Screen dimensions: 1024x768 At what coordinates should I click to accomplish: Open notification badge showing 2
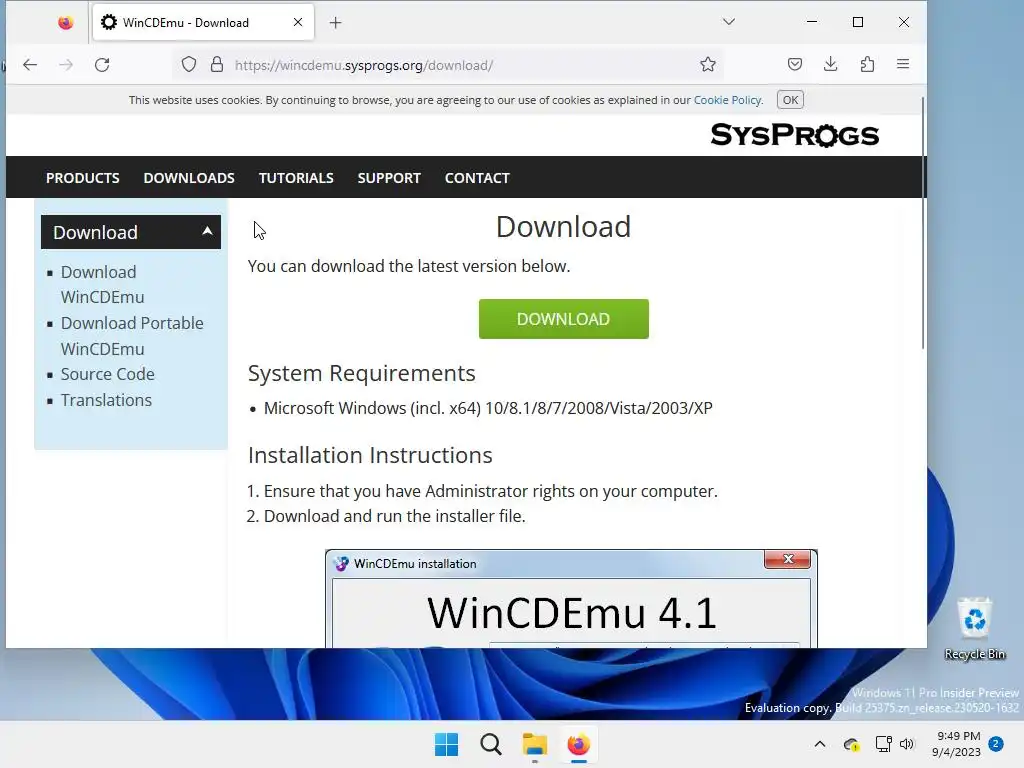996,744
